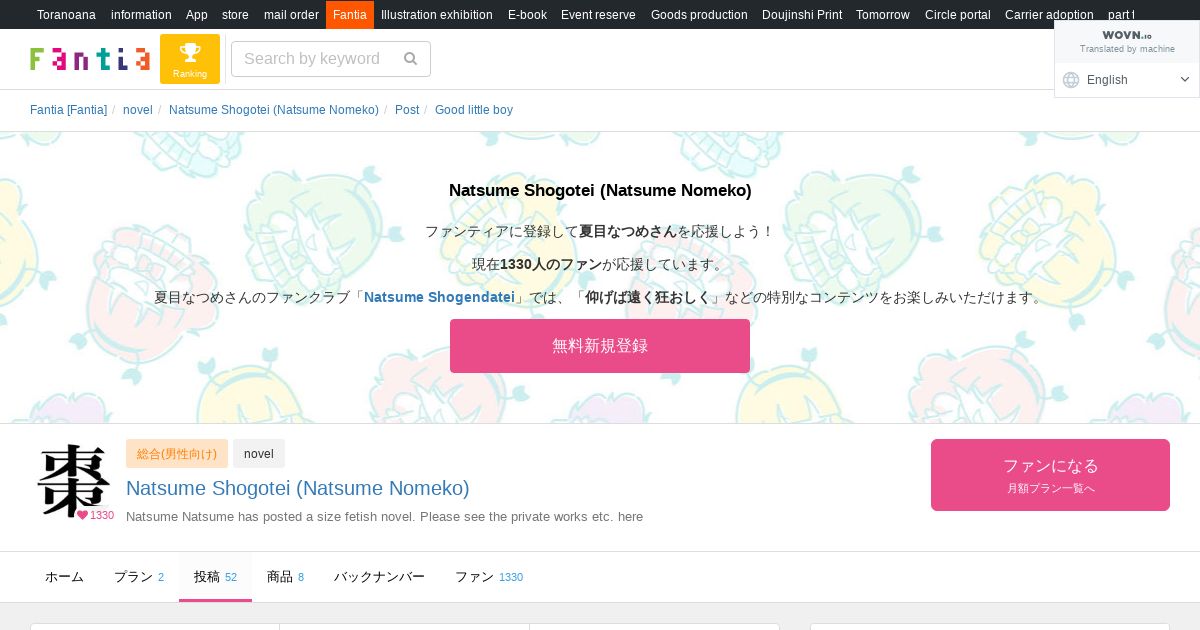Viewport: 1200px width, 630px height.
Task: Click the search magnifier icon
Action: [x=410, y=59]
